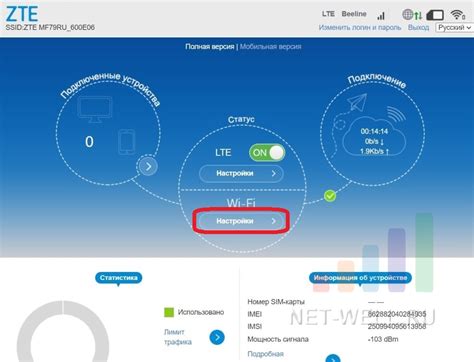Viewport: 474px width, 362px height.
Task: Click the Beeline operator name
Action: (354, 14)
